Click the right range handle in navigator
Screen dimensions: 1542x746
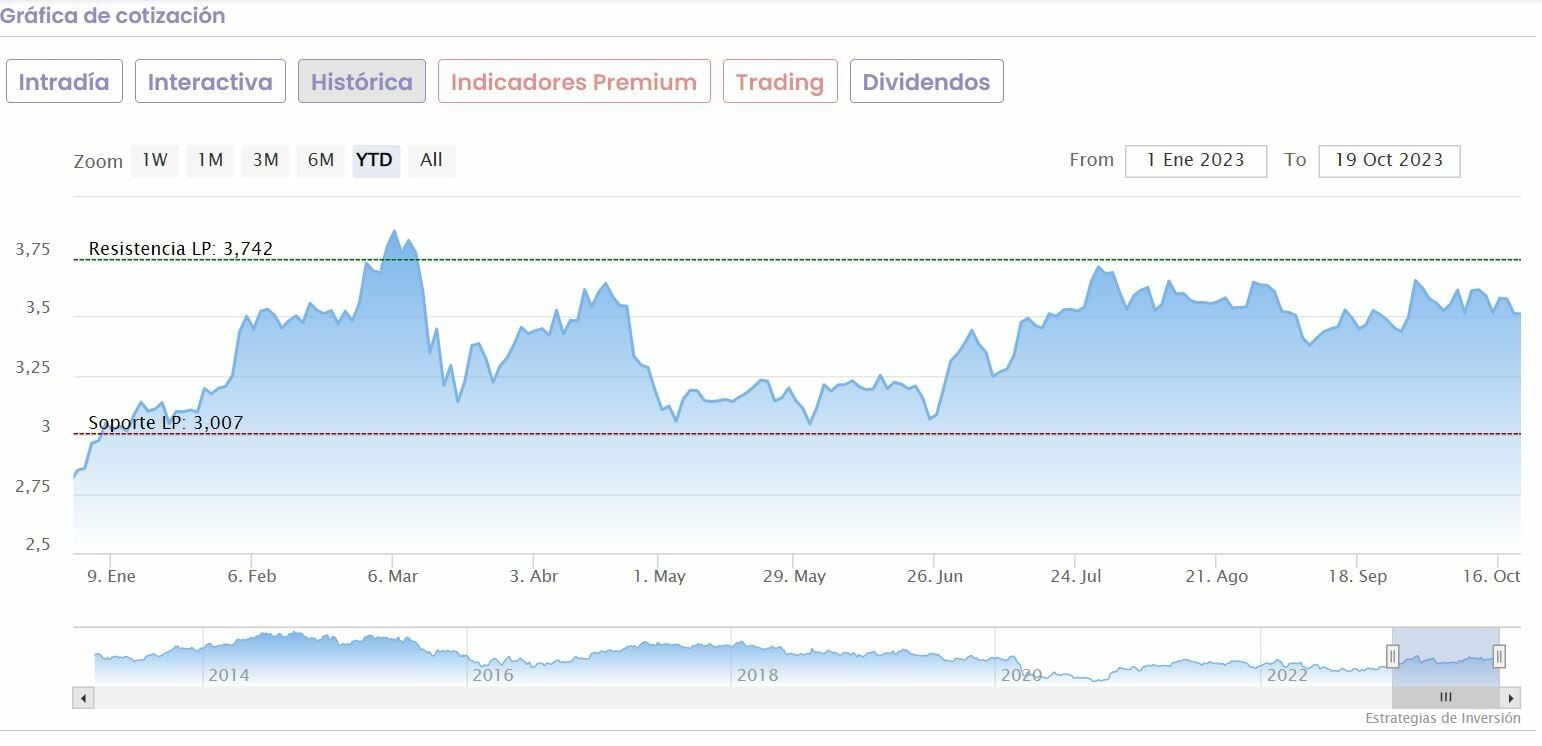1499,656
